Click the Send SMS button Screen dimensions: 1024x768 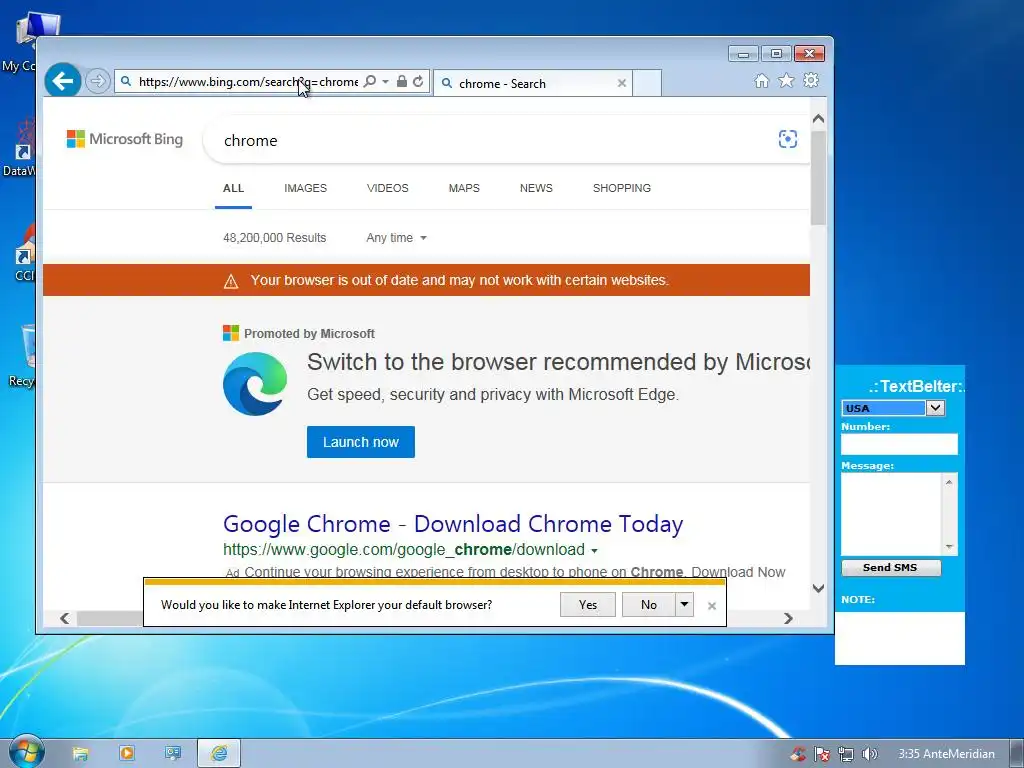(891, 568)
